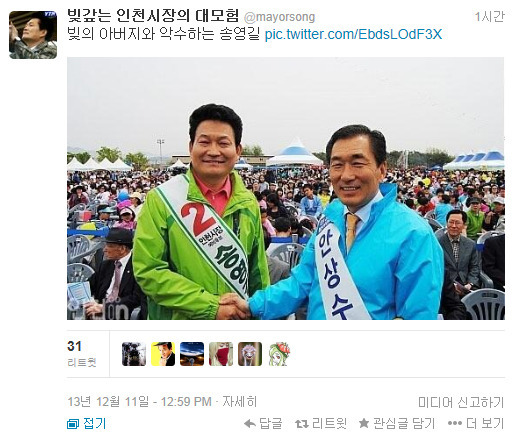Open green-haired anime retweeter avatar
Image resolution: width=514 pixels, height=432 pixels.
pos(279,354)
